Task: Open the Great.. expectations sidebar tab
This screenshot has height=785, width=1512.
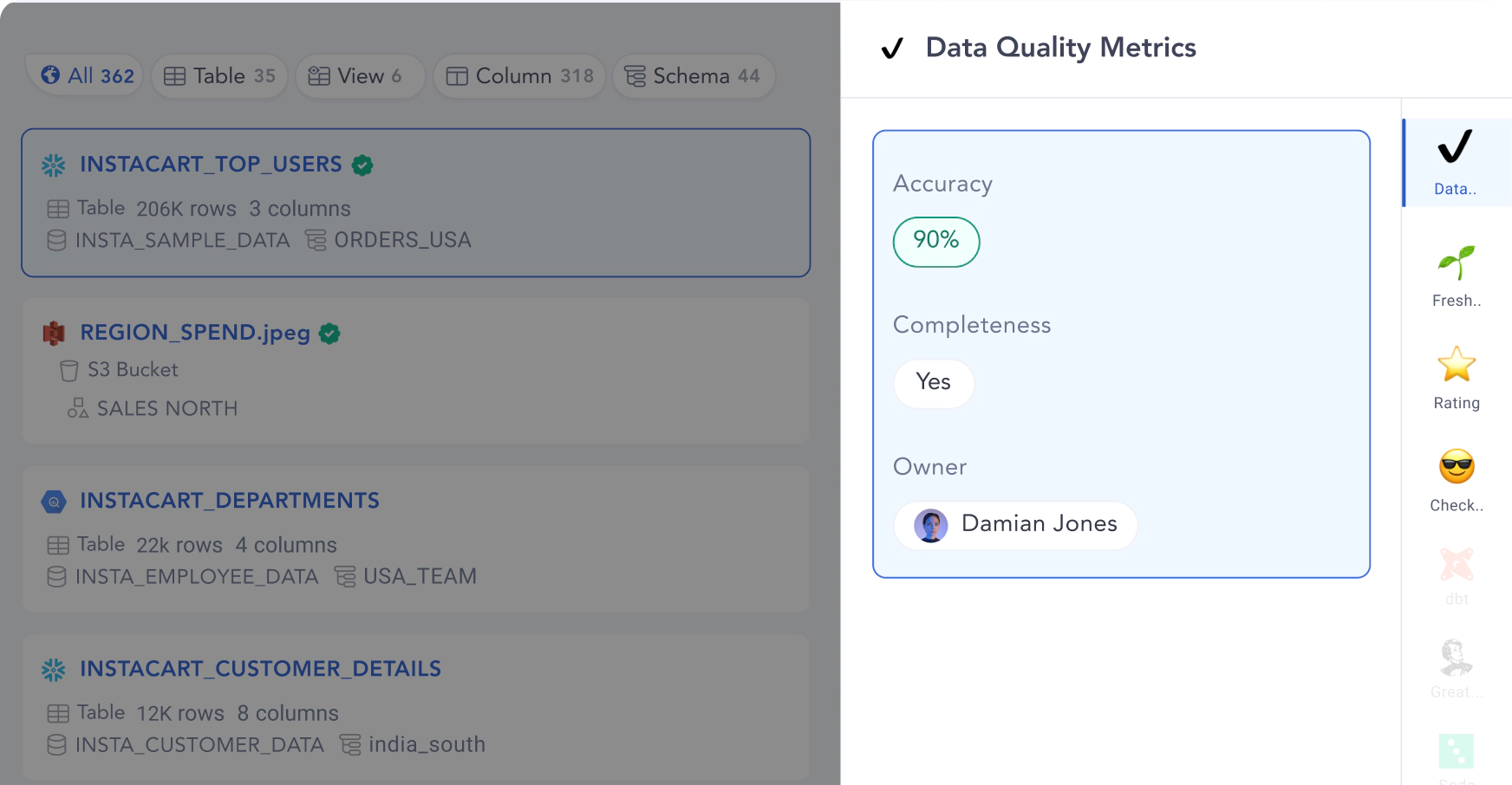Action: 1457,669
